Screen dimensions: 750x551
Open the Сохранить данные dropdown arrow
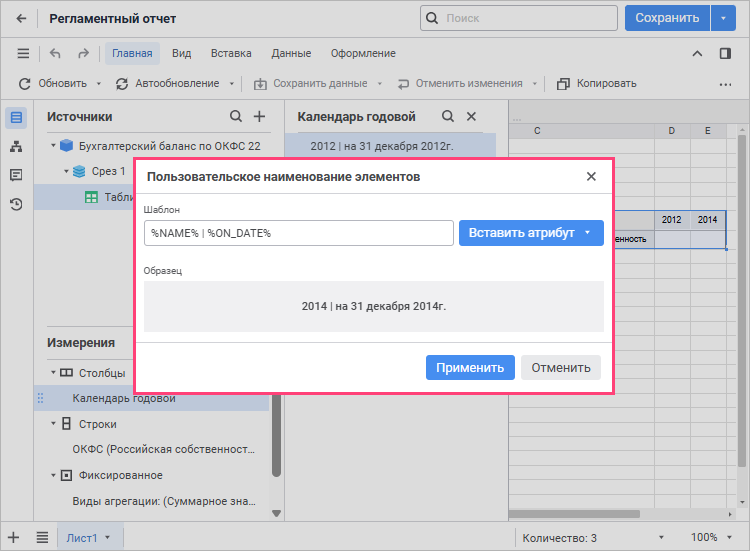pyautogui.click(x=380, y=84)
